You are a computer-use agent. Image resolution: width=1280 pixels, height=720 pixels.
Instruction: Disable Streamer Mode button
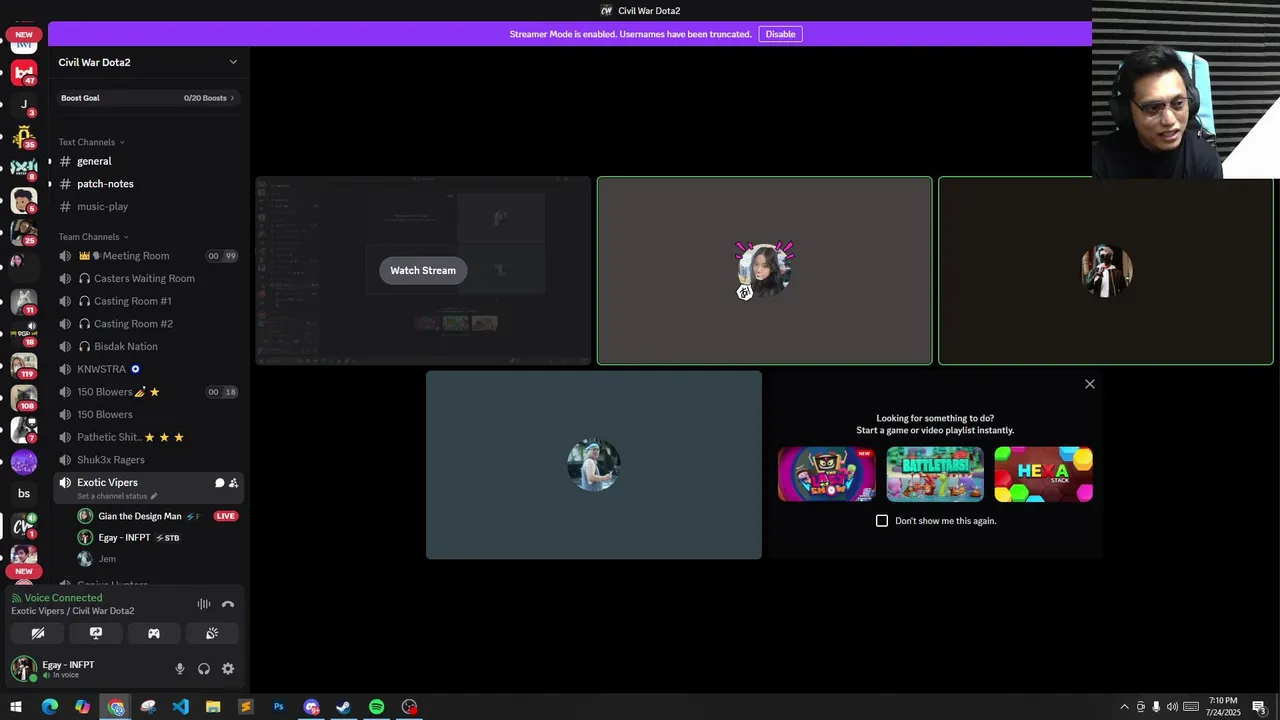pos(780,34)
